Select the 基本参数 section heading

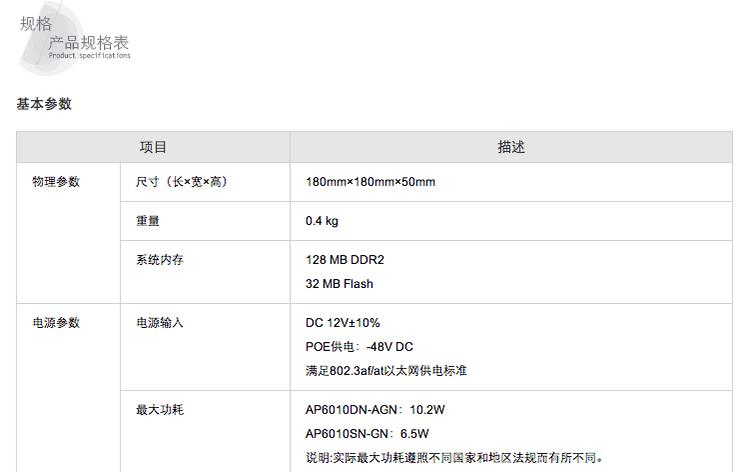(44, 104)
